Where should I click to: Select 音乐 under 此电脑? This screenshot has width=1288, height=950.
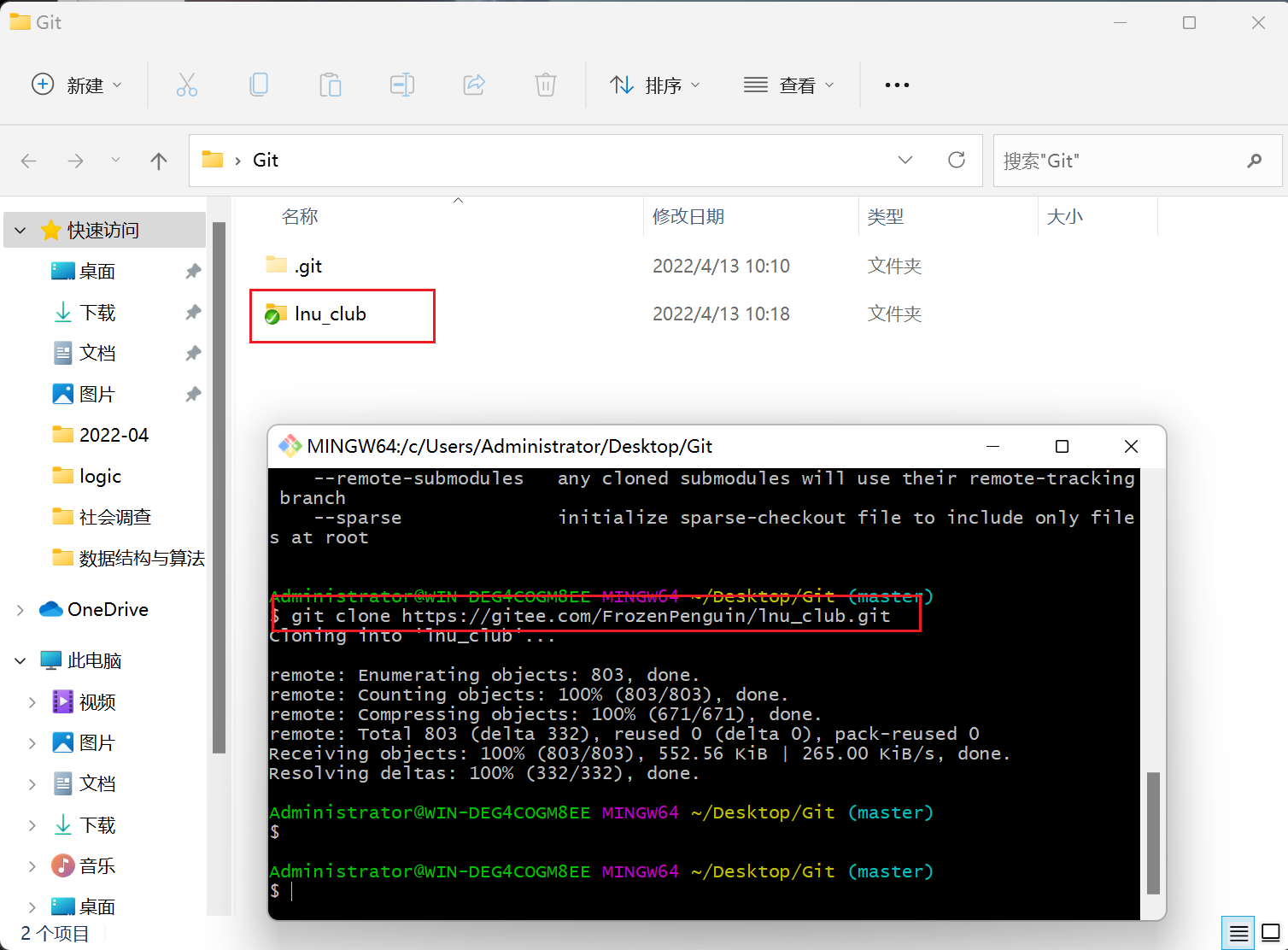[84, 866]
